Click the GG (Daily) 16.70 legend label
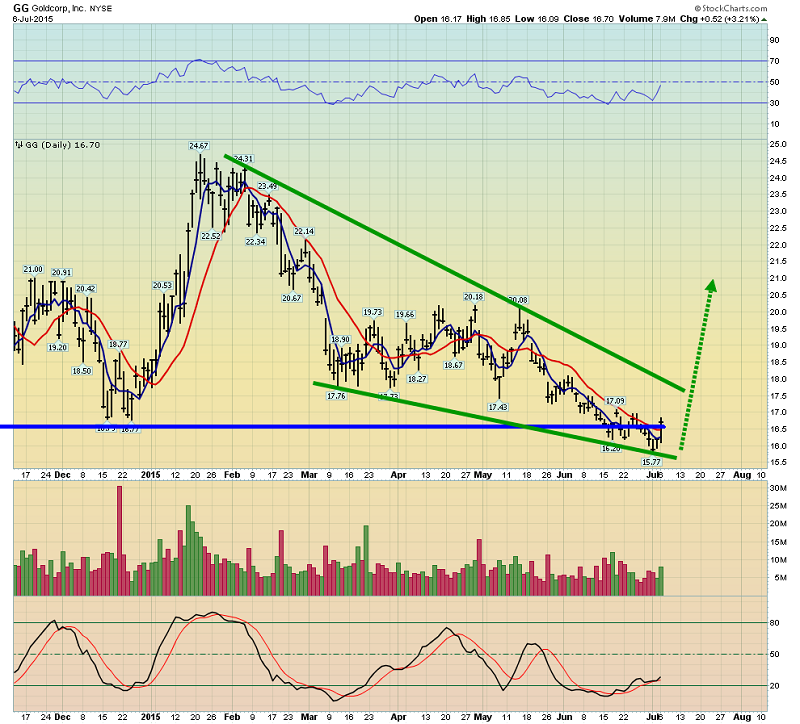Screen dimensions: 800x724 click(x=62, y=145)
